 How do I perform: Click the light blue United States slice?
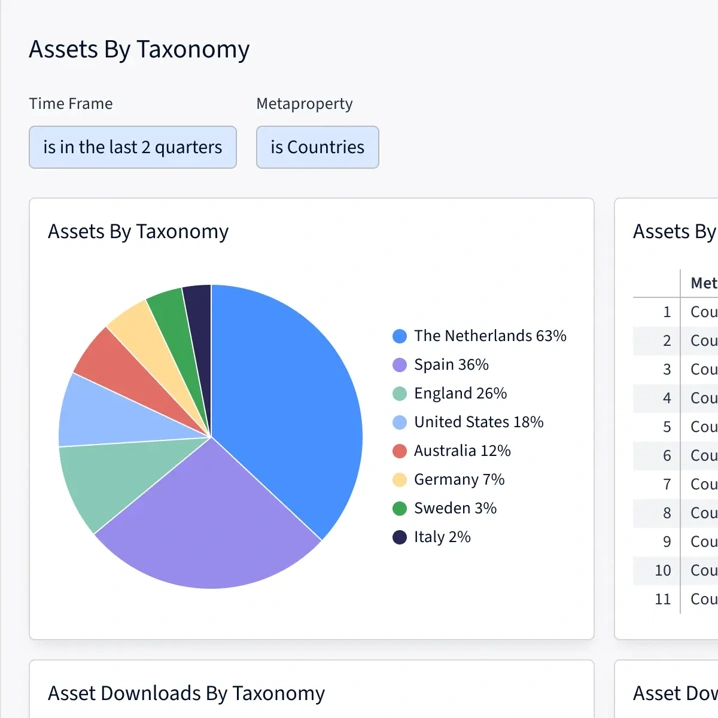coord(90,410)
